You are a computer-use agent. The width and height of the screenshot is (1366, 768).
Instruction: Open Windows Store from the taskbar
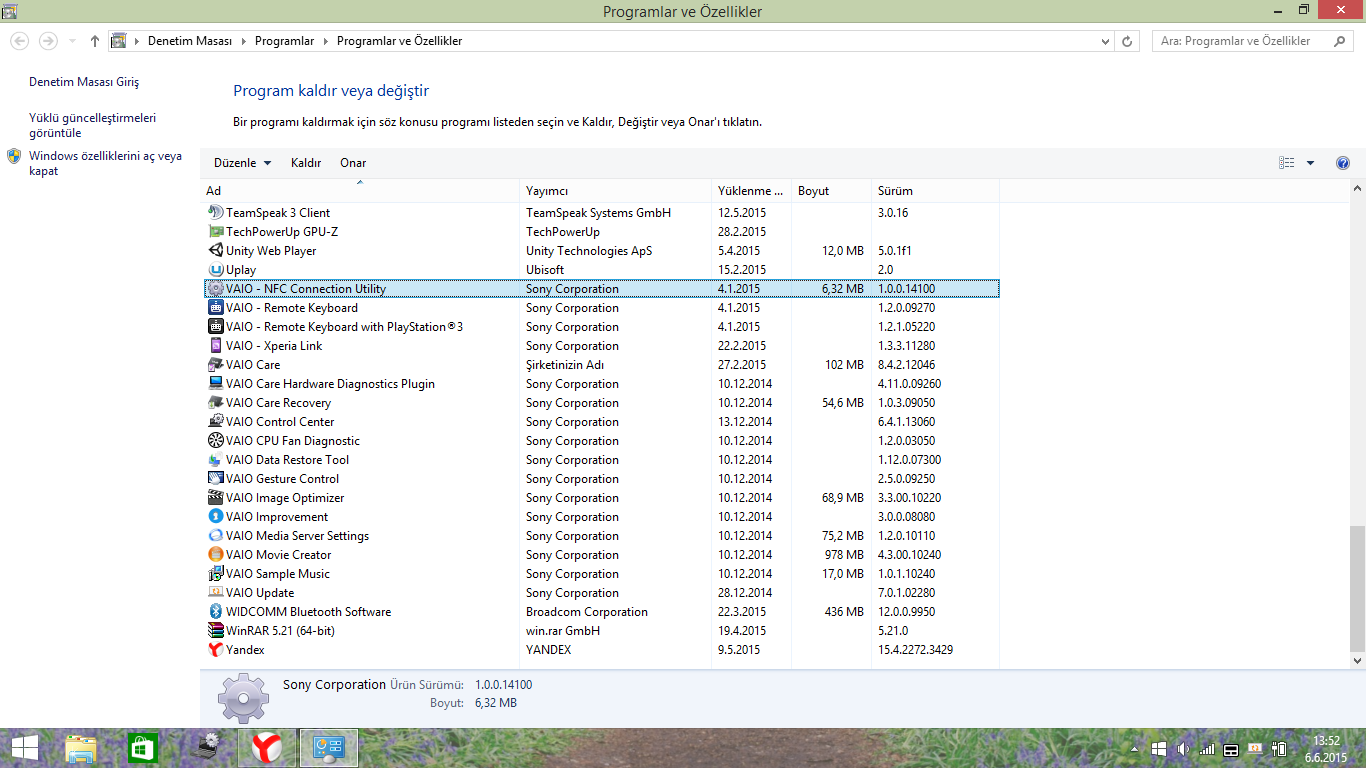tap(143, 747)
